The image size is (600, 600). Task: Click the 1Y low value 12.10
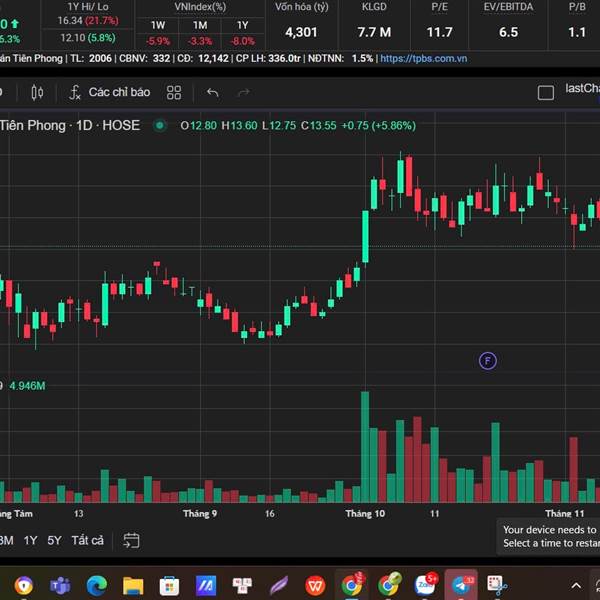(72, 38)
